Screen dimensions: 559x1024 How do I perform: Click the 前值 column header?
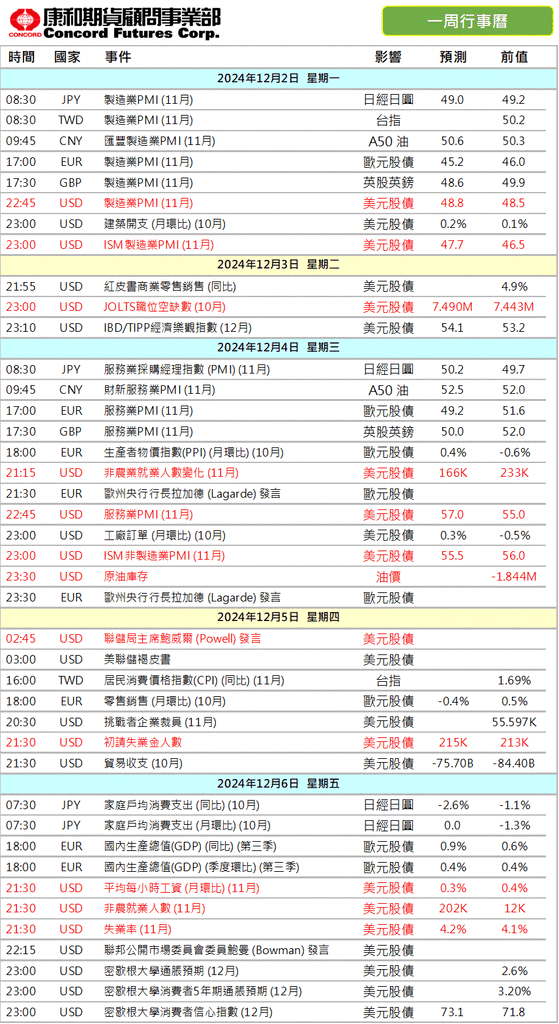pyautogui.click(x=514, y=57)
